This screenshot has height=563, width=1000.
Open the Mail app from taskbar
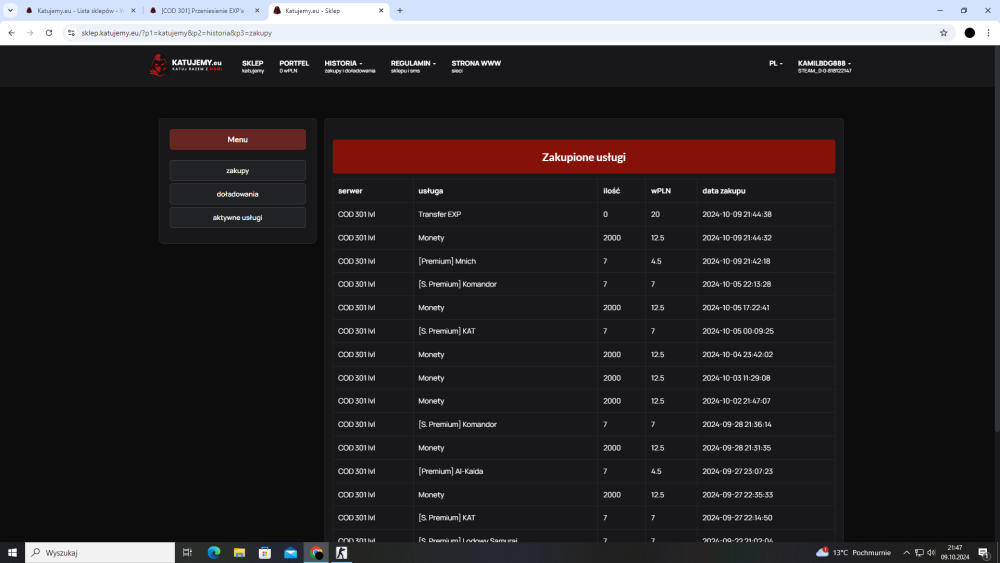click(290, 553)
